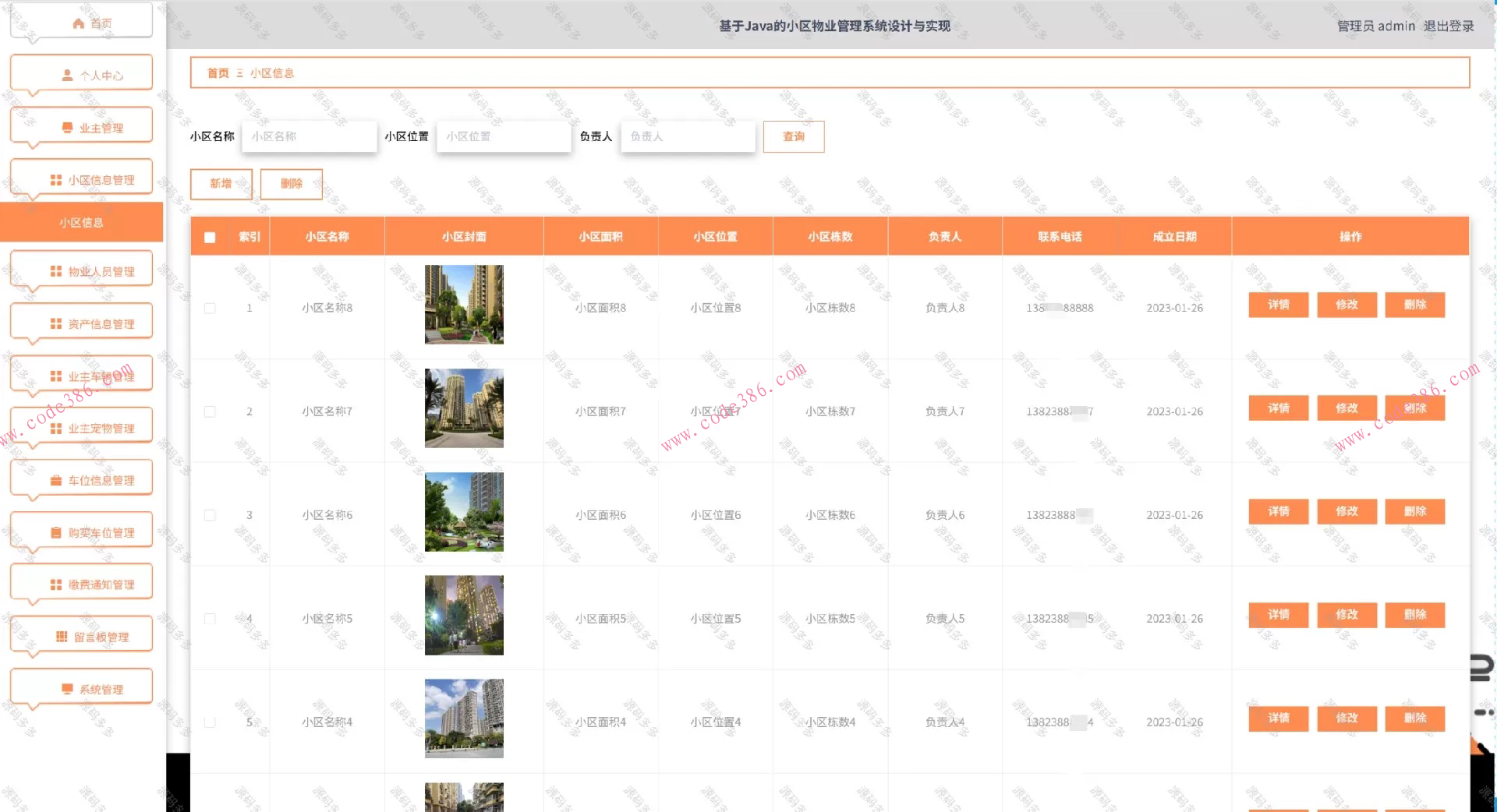The width and height of the screenshot is (1497, 812).
Task: Go to 首页 in the breadcrumb
Action: 218,73
